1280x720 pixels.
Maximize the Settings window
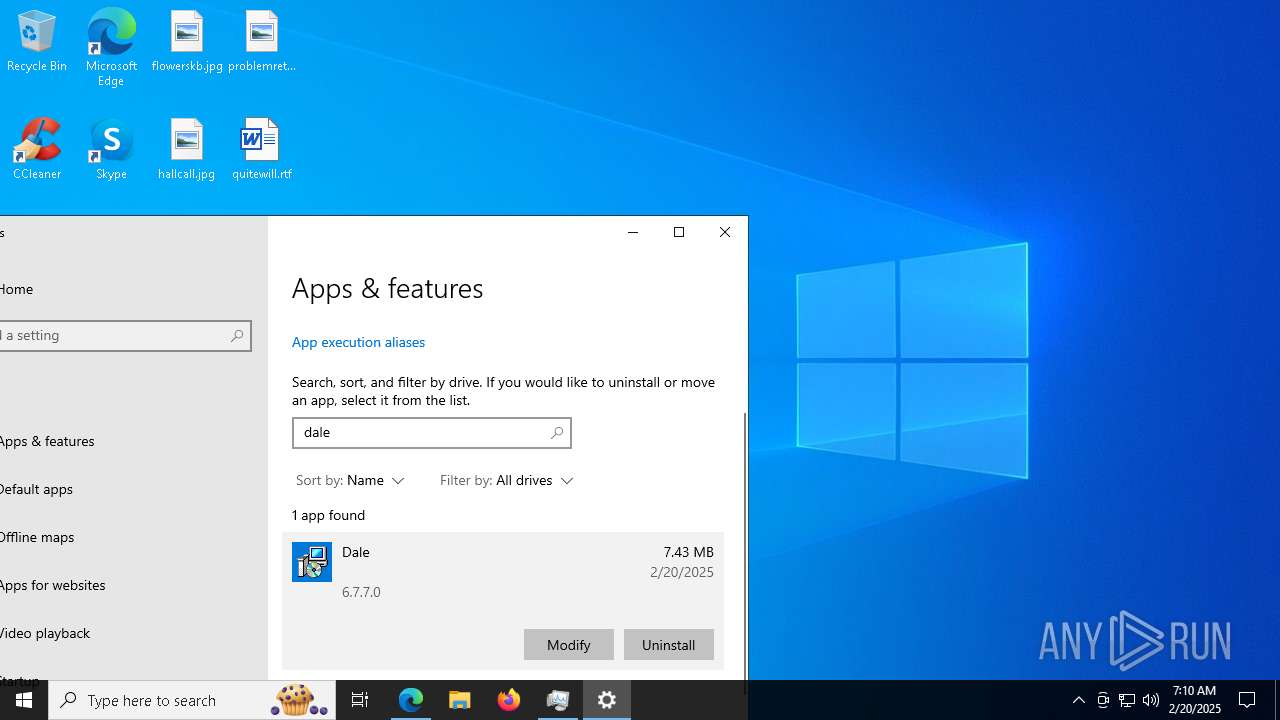(679, 232)
